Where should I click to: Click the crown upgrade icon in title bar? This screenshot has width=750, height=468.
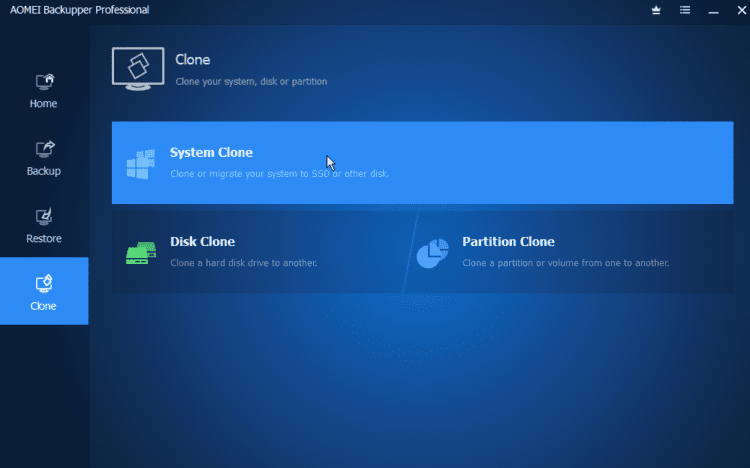point(656,10)
